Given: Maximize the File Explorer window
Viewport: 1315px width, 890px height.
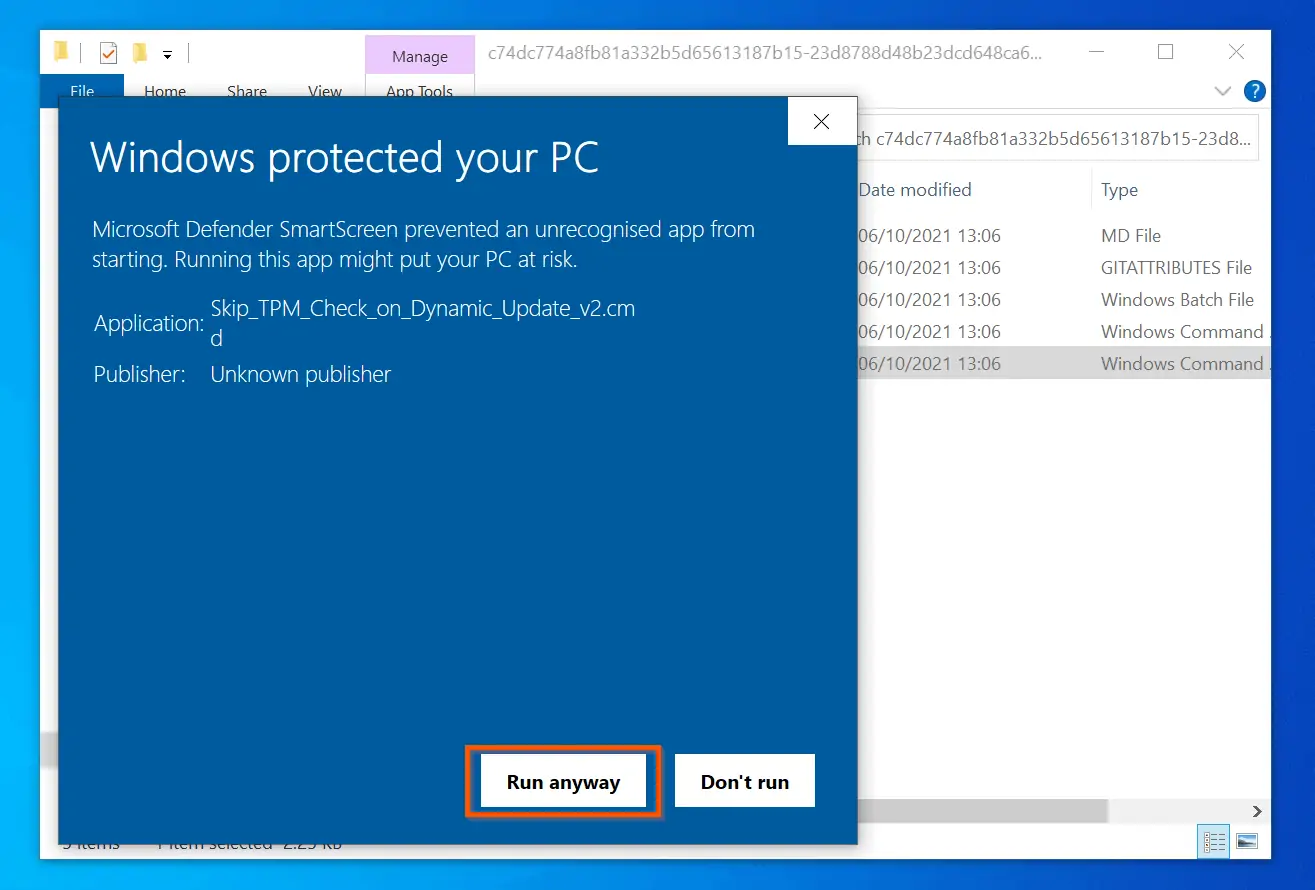Looking at the screenshot, I should tap(1165, 53).
